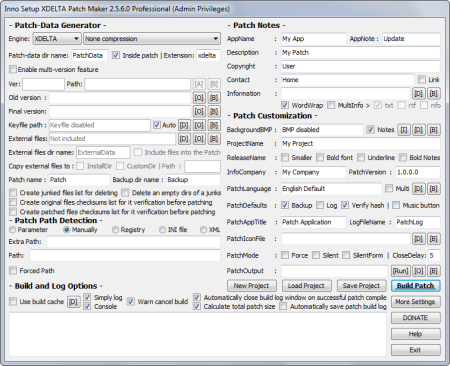The width and height of the screenshot is (450, 366).
Task: Click LogFileName input field
Action: (x=418, y=222)
